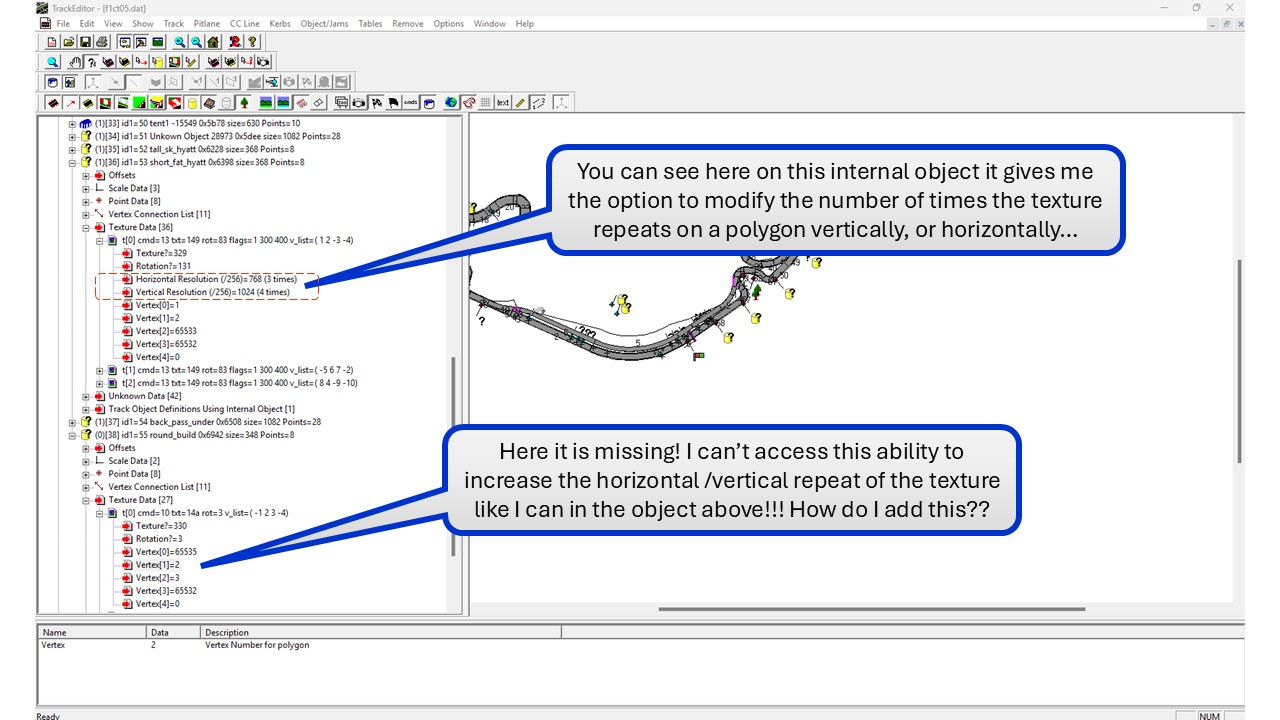Toggle the checkered flags display button
This screenshot has height=720, width=1280.
tap(377, 102)
